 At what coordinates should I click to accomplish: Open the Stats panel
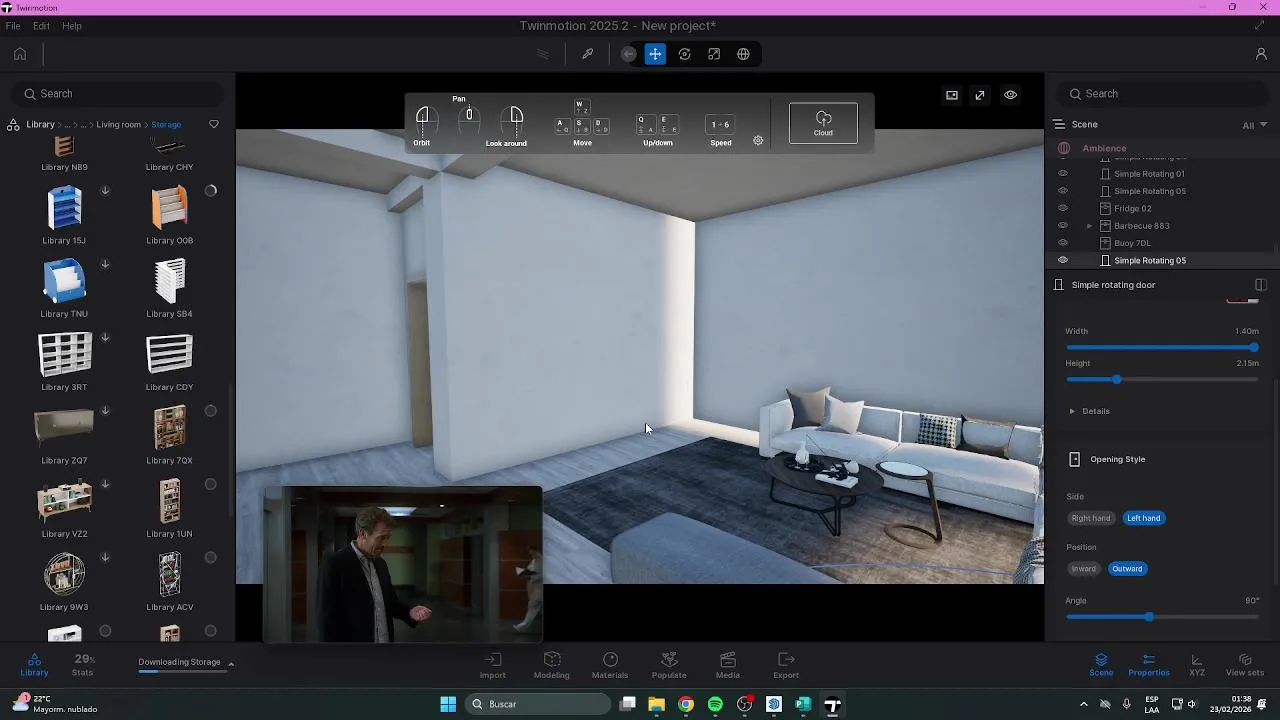[83, 665]
